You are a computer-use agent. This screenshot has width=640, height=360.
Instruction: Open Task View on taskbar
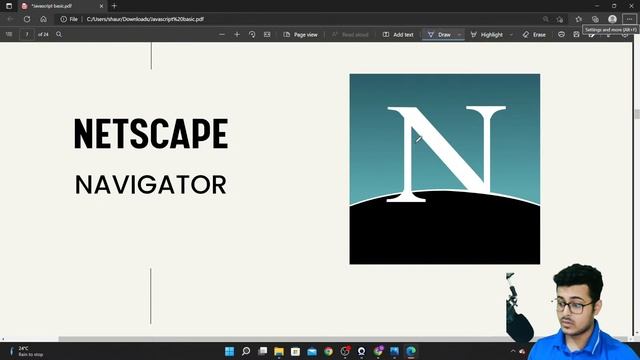pos(263,351)
